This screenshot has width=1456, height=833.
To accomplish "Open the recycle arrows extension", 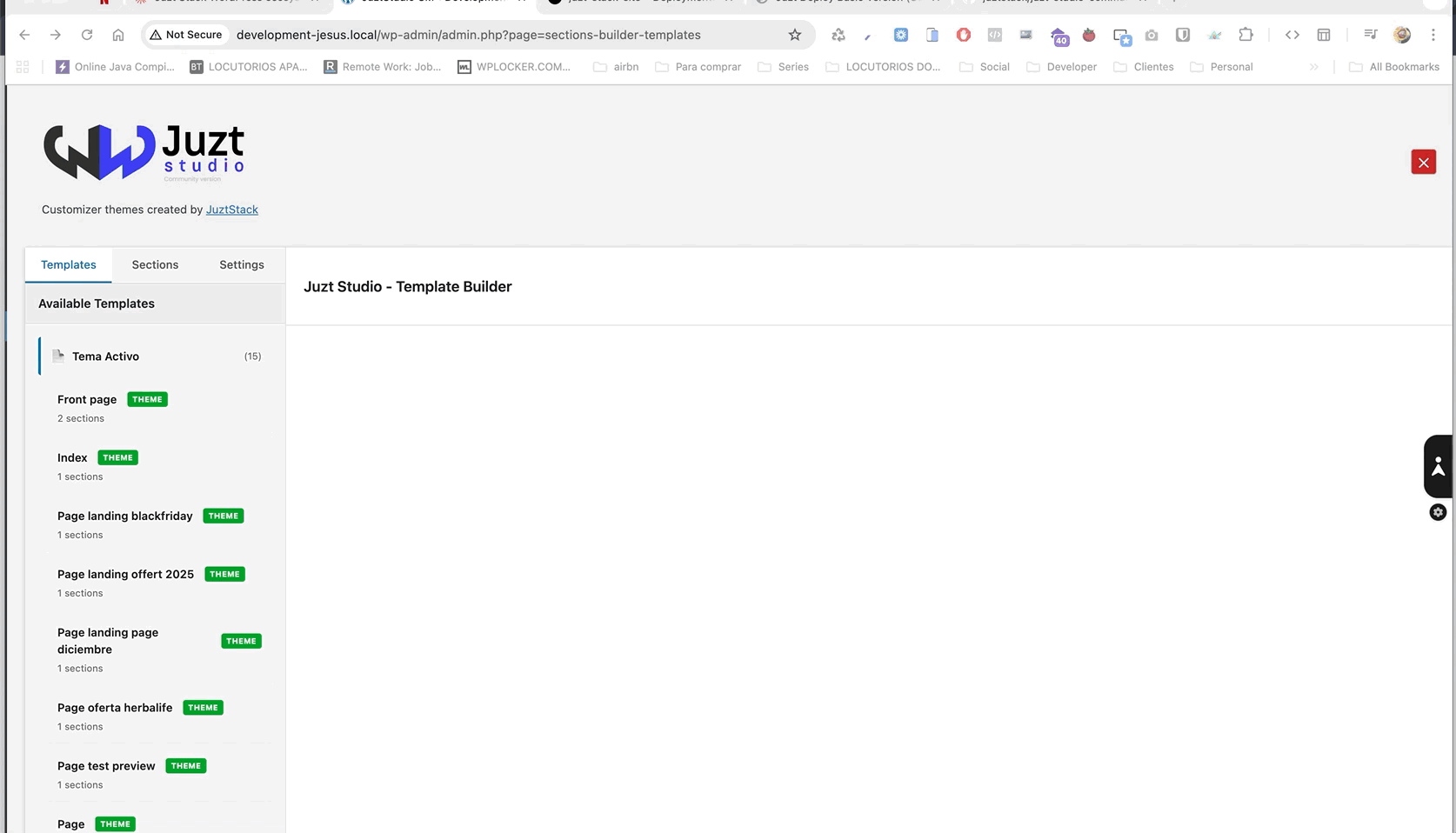I will coord(838,35).
